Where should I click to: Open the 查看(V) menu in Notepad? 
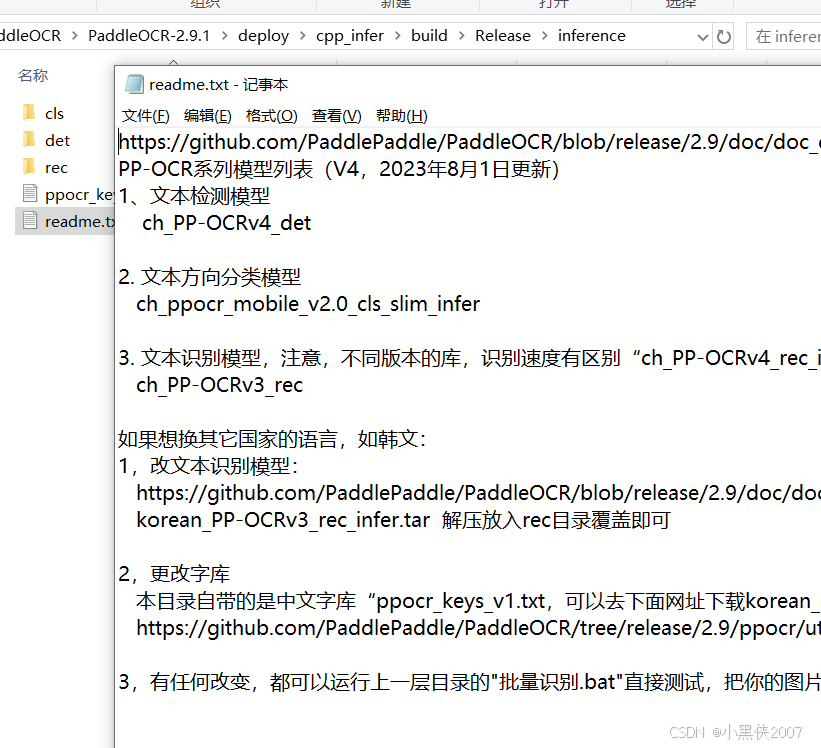[336, 115]
